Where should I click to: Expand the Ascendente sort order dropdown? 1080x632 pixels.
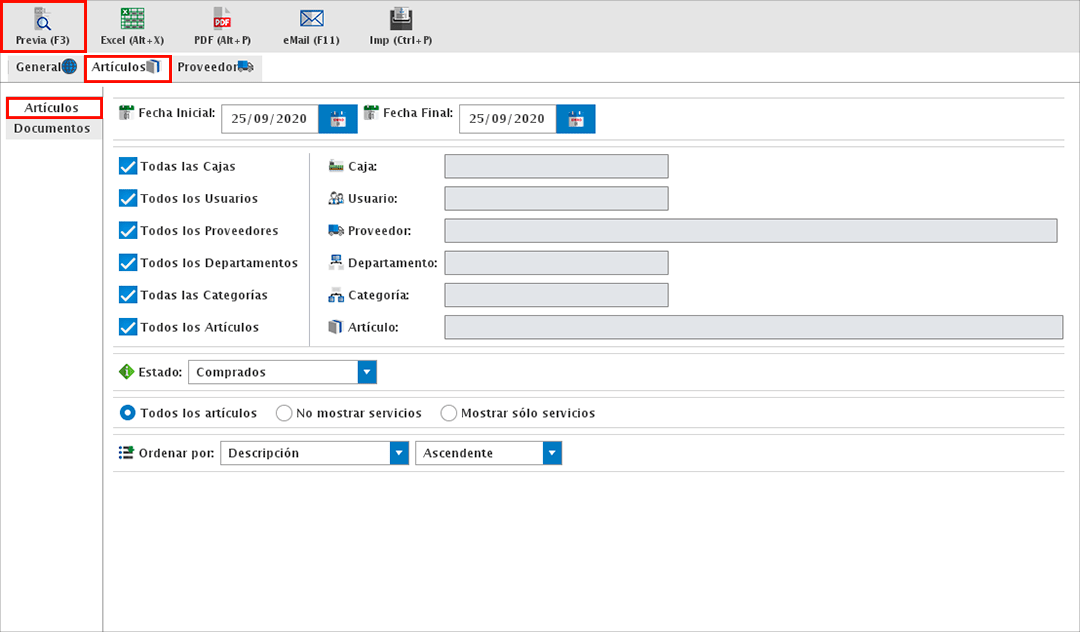(x=552, y=453)
